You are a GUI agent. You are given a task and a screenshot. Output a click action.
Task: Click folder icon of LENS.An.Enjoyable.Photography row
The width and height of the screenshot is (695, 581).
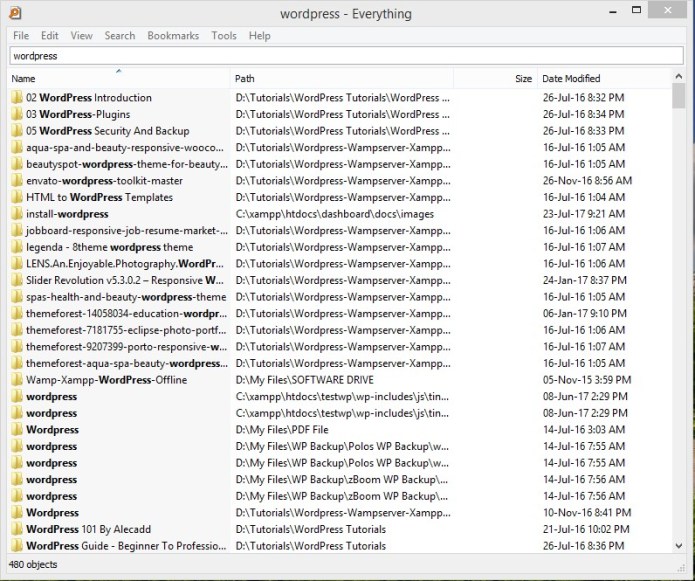coord(17,264)
